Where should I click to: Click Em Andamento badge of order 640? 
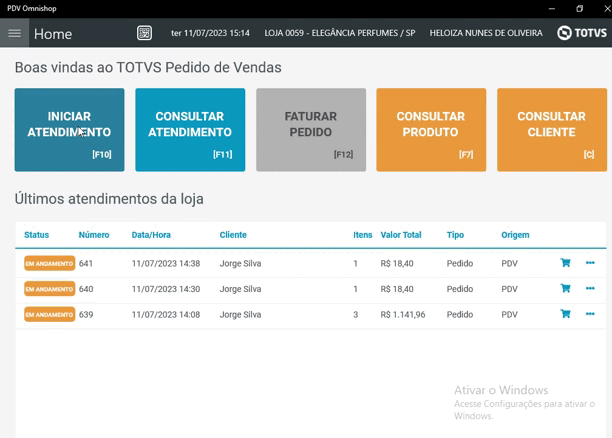[50, 289]
